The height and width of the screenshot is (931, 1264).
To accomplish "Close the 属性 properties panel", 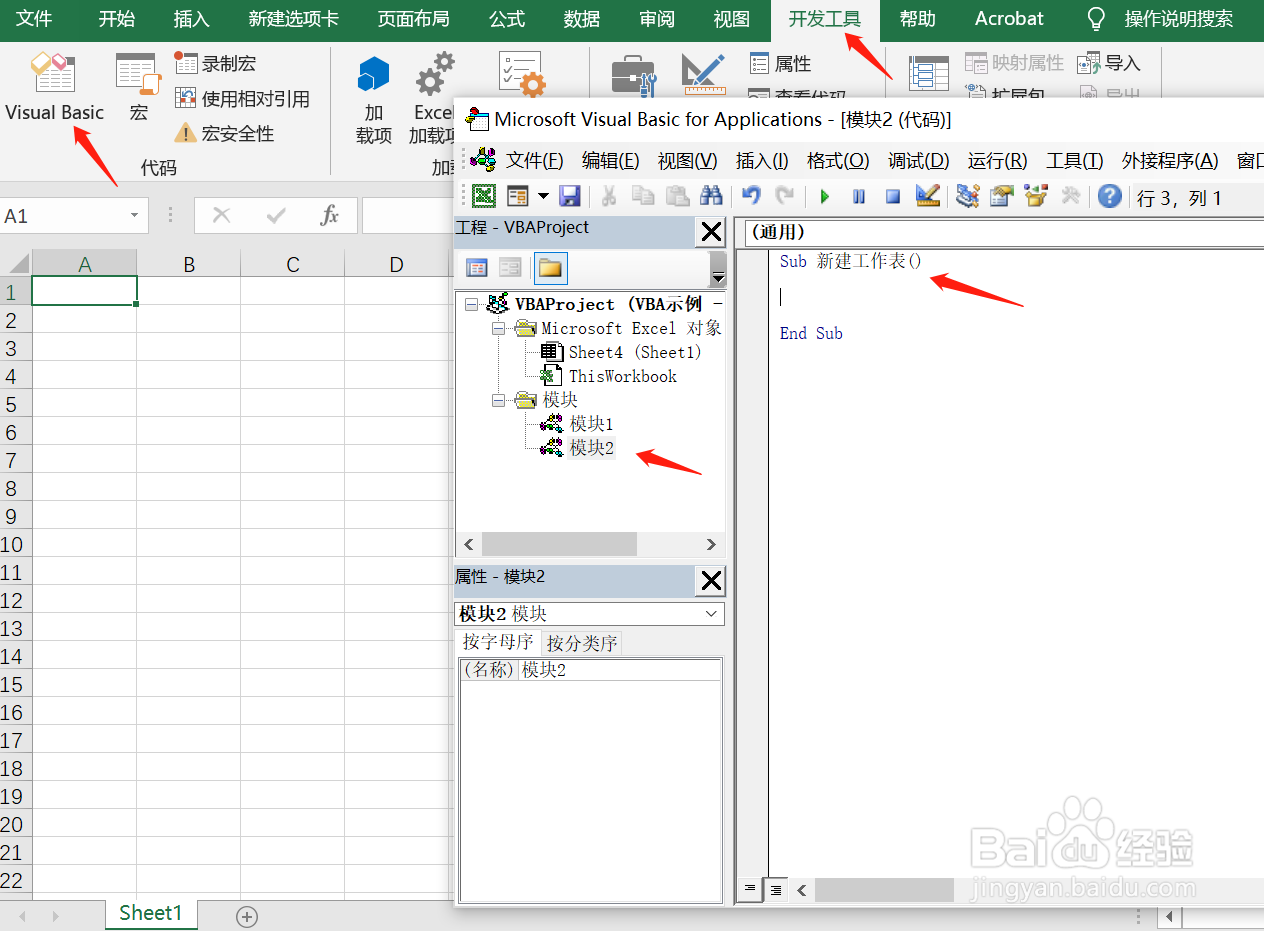I will tap(711, 581).
